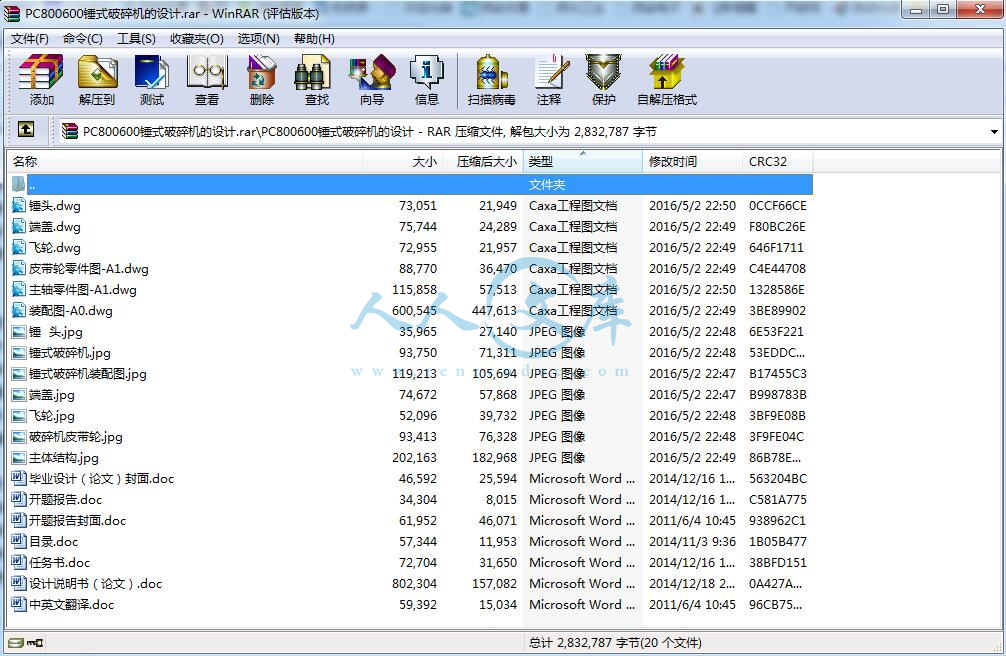Image resolution: width=1006 pixels, height=656 pixels.
Task: Click icon of 锤 头.jpg file
Action: (19, 332)
